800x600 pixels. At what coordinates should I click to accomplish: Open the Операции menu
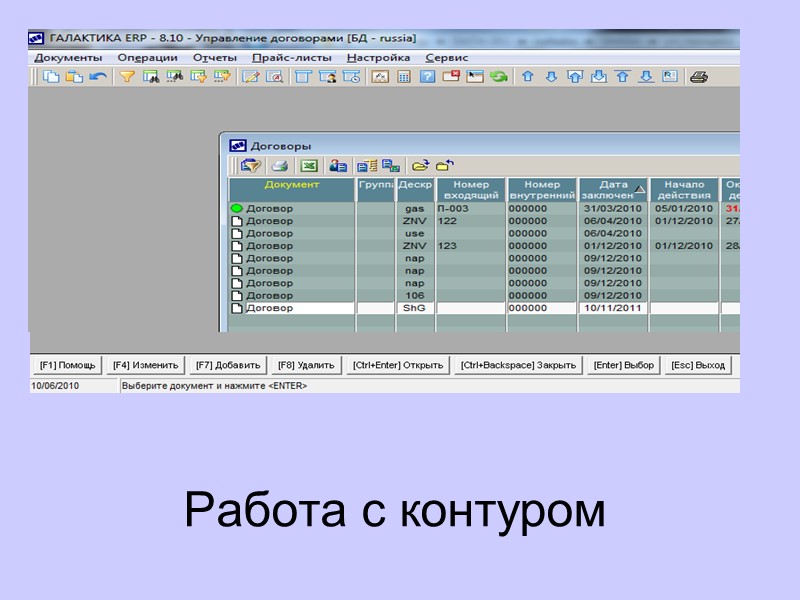(147, 58)
